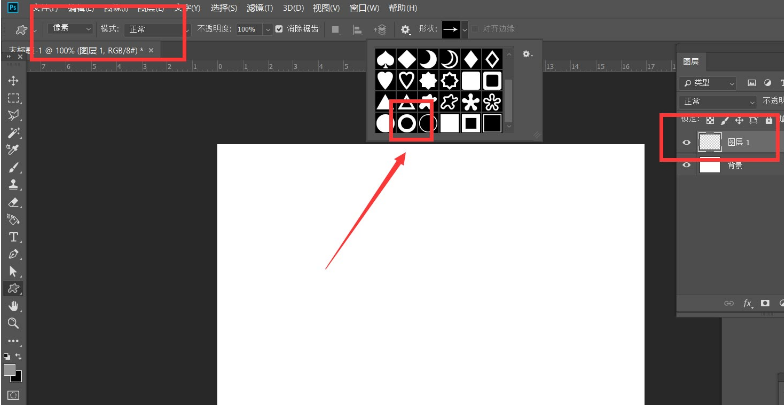Toggle the anti-alias checkbox
784x405 pixels.
(278, 29)
